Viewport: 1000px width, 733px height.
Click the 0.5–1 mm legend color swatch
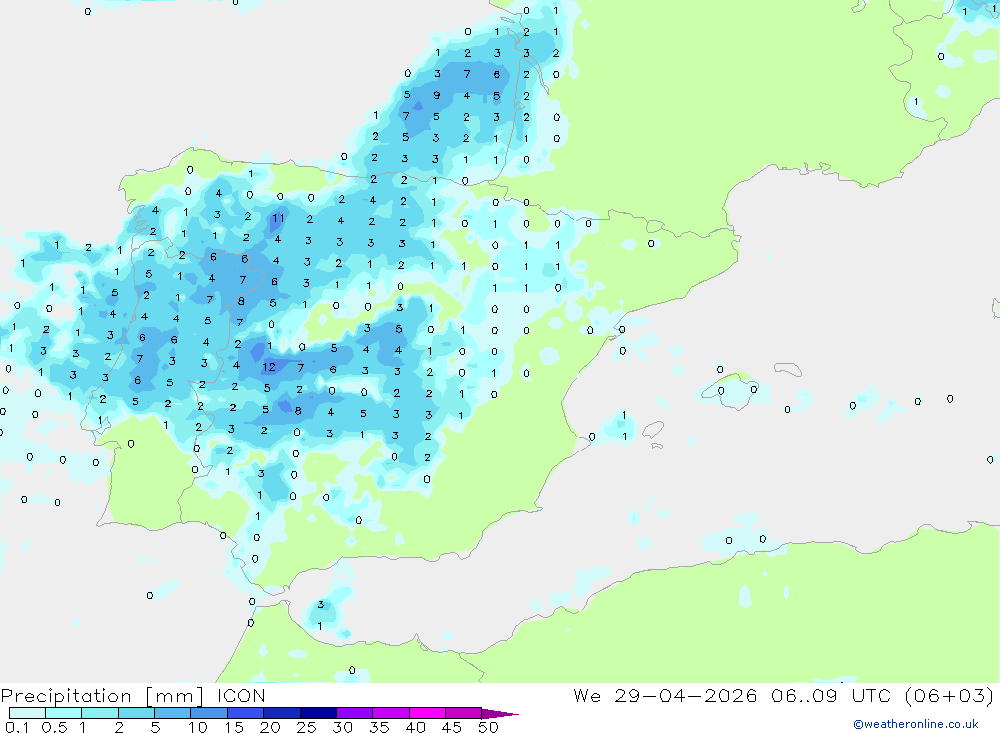point(64,713)
